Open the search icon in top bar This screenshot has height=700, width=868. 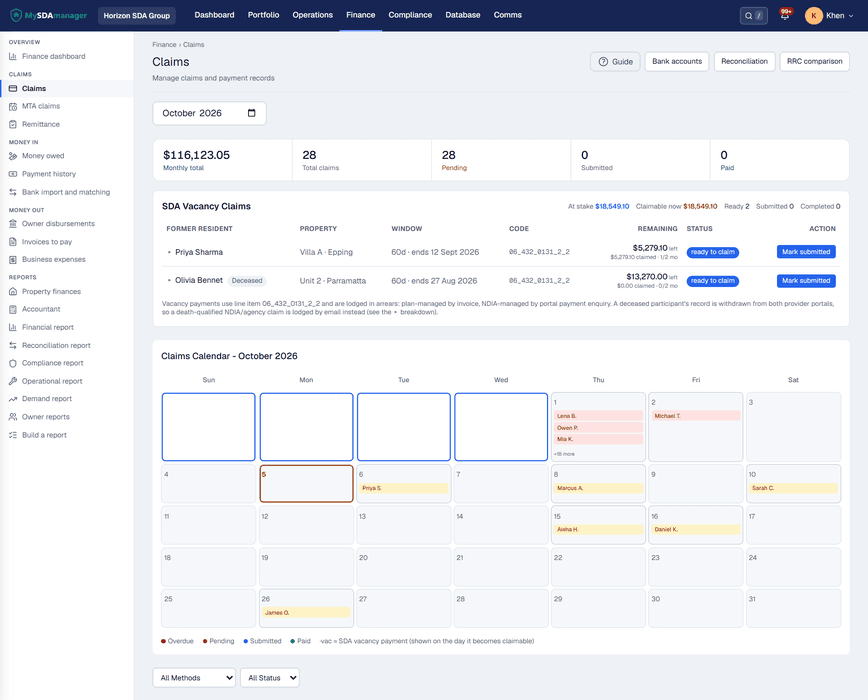(748, 16)
